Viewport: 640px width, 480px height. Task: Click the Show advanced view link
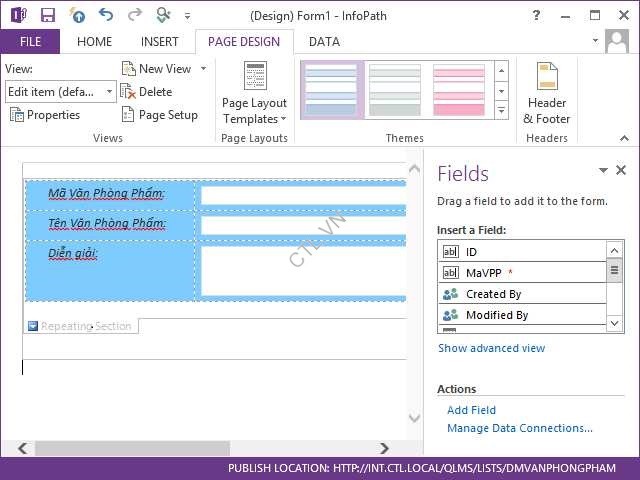click(491, 348)
